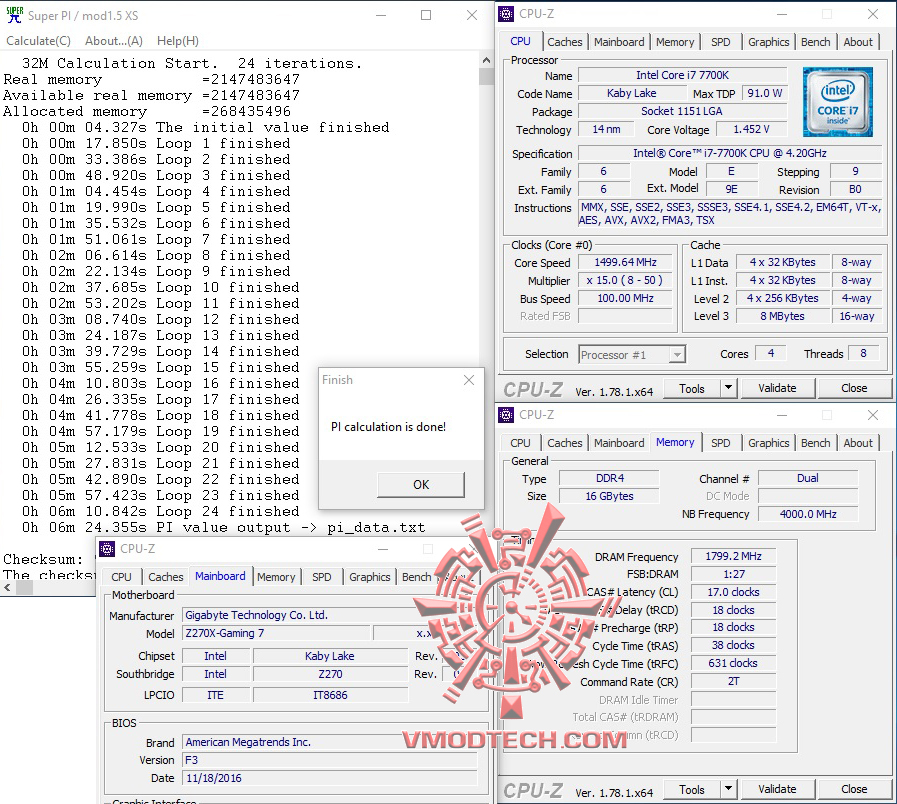Click DRAM Frequency value 1799.2 MHz

733,556
